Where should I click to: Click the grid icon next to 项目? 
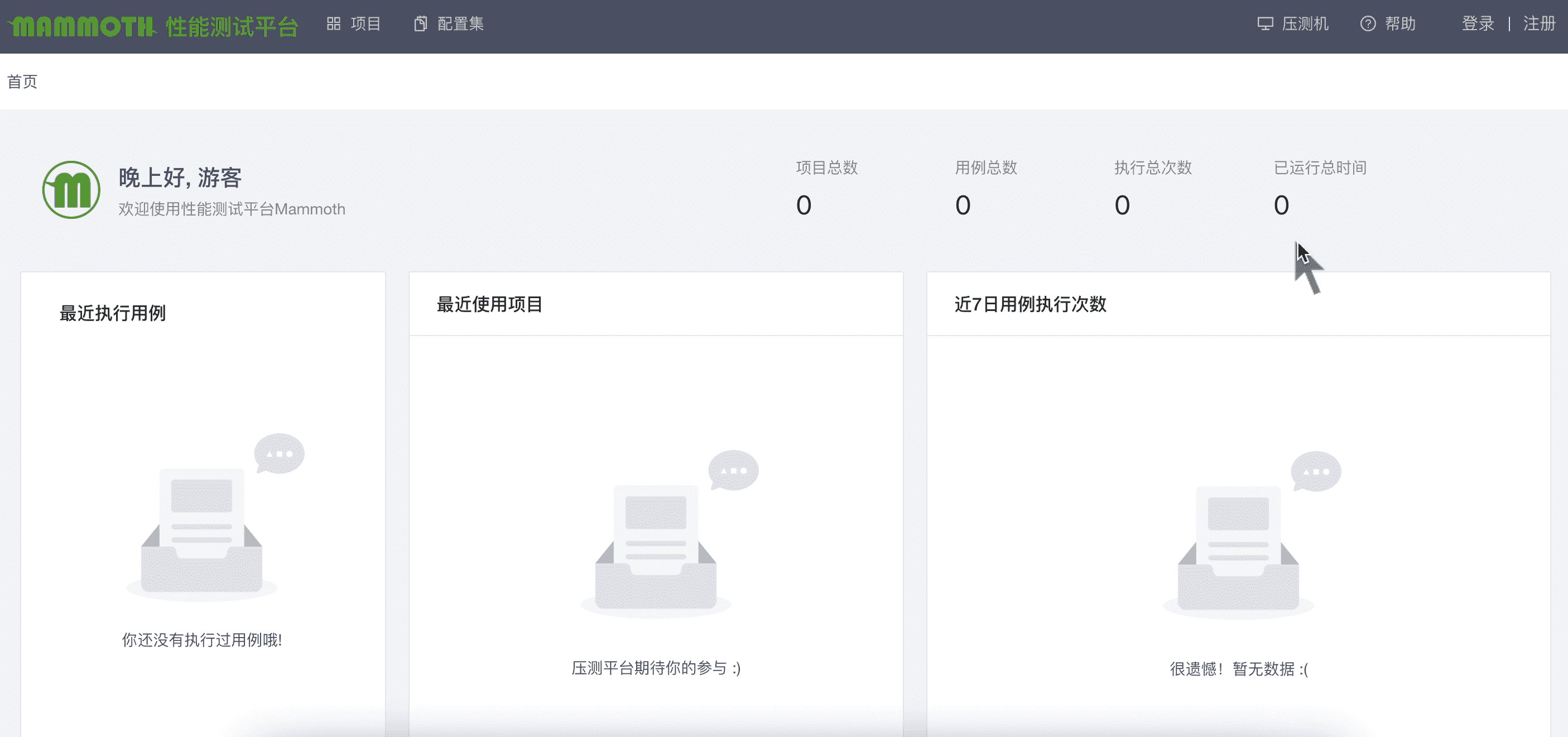(x=333, y=24)
